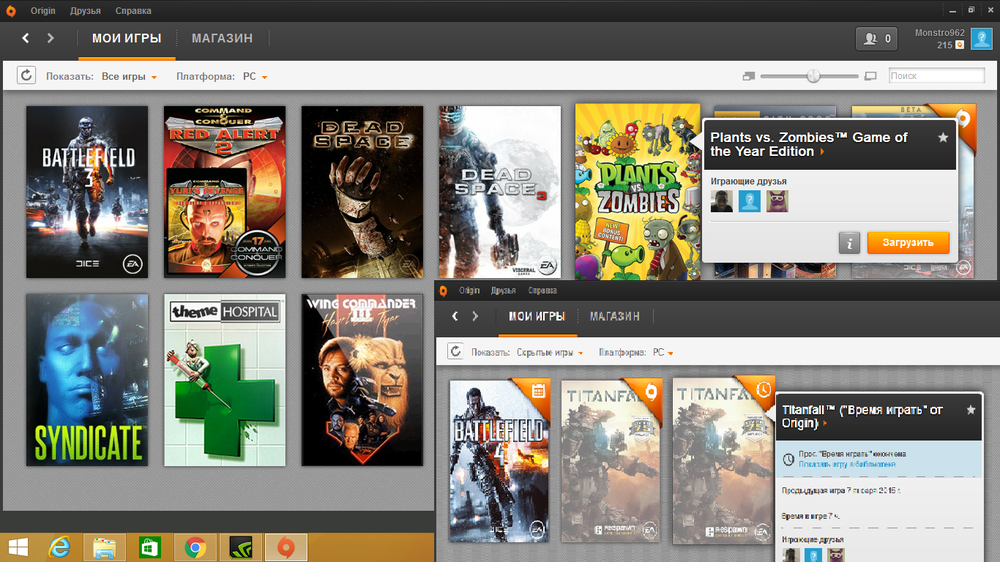Click the purple cat friend avatar in PvZ popup
The width and height of the screenshot is (1000, 562).
click(777, 201)
